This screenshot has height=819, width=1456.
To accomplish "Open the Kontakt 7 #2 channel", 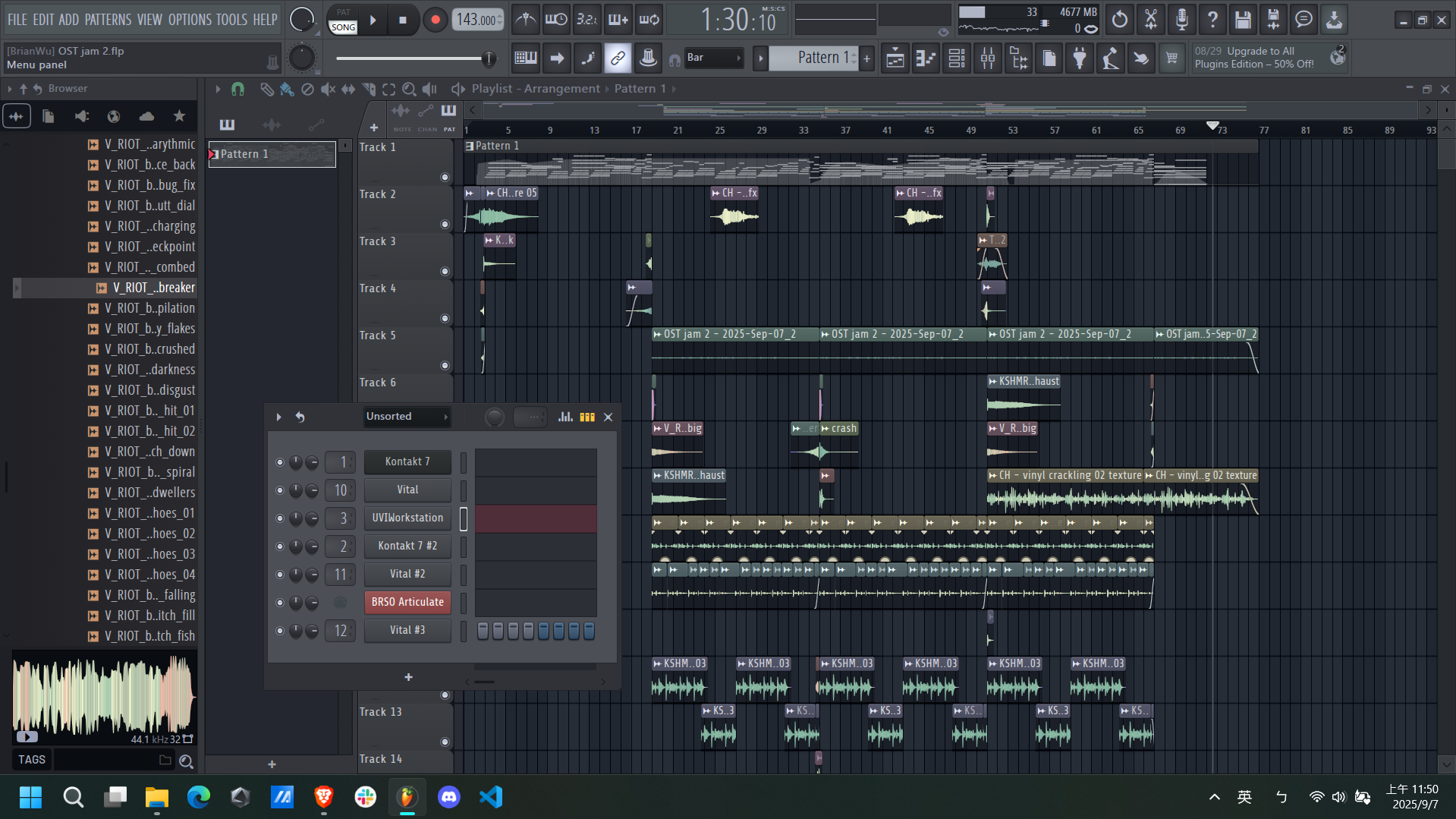I will pos(407,547).
